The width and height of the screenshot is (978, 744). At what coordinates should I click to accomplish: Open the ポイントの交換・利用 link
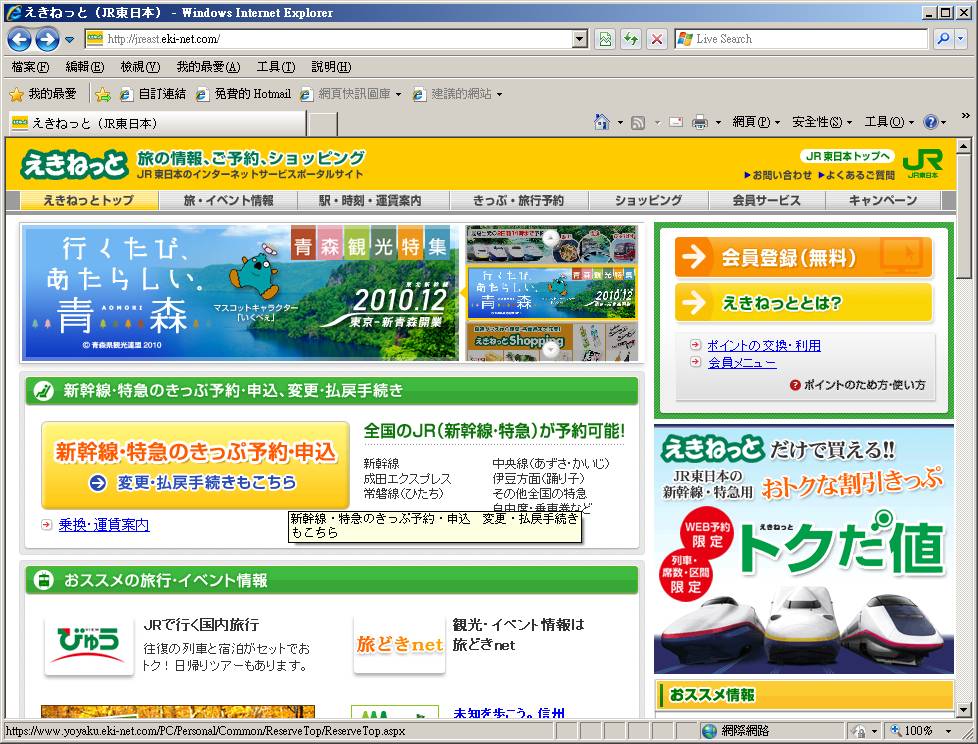(763, 345)
